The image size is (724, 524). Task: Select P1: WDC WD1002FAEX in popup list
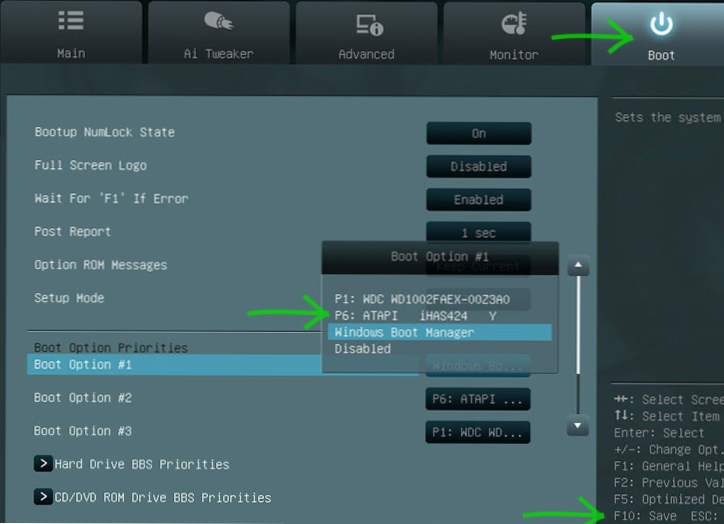pyautogui.click(x=422, y=299)
